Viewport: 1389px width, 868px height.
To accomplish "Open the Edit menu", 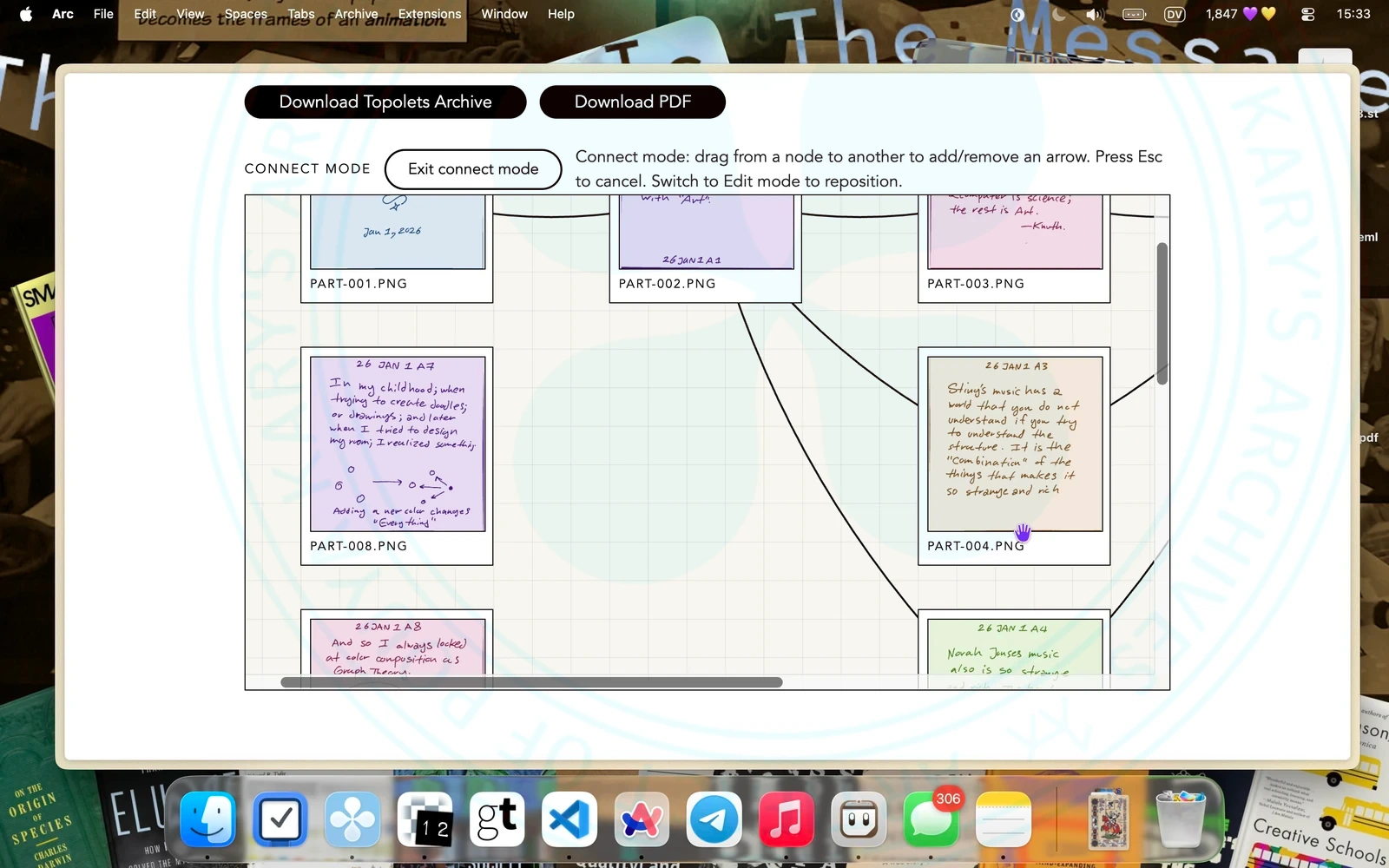I will (x=145, y=14).
